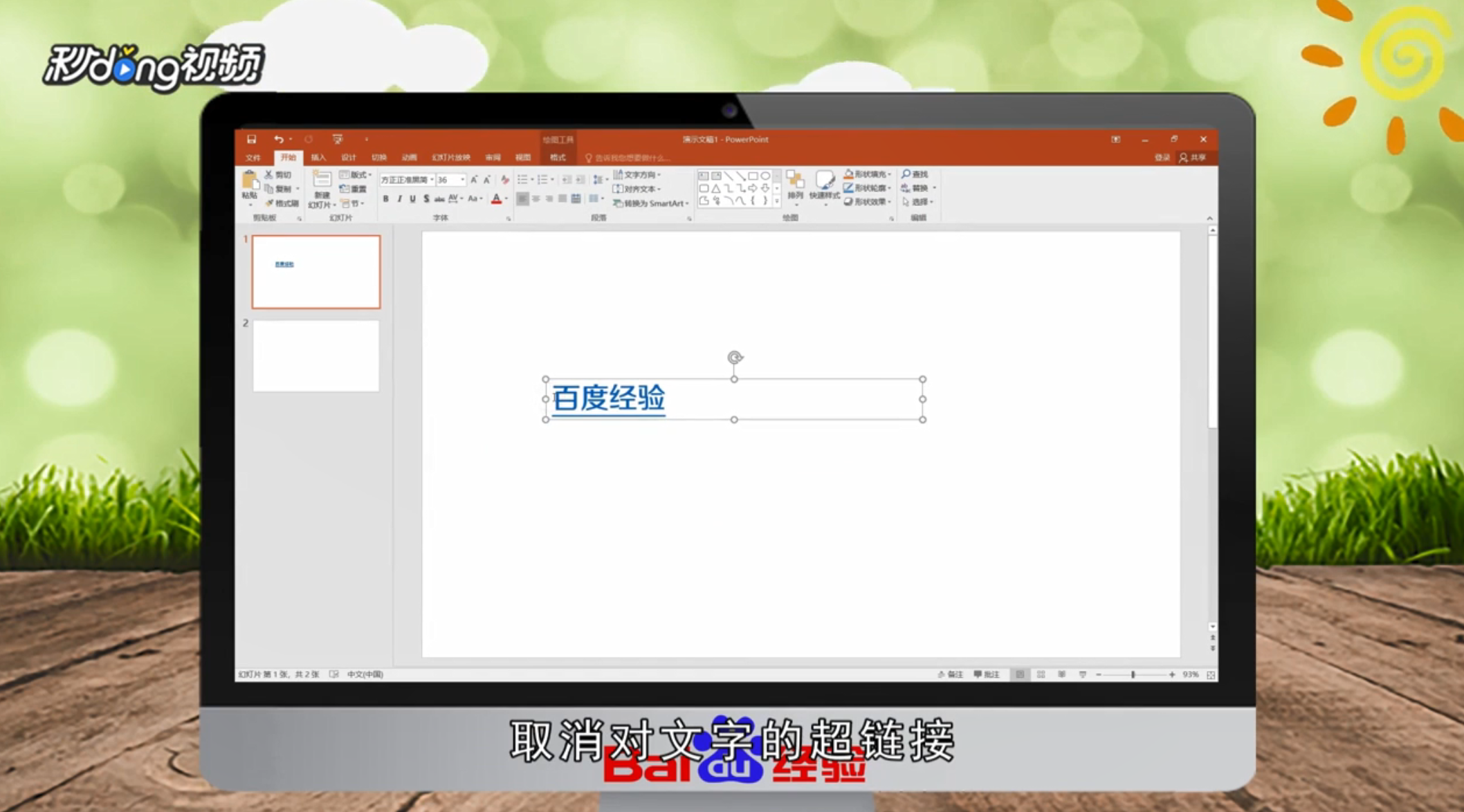Open the font name dropdown
The height and width of the screenshot is (812, 1464).
click(432, 180)
